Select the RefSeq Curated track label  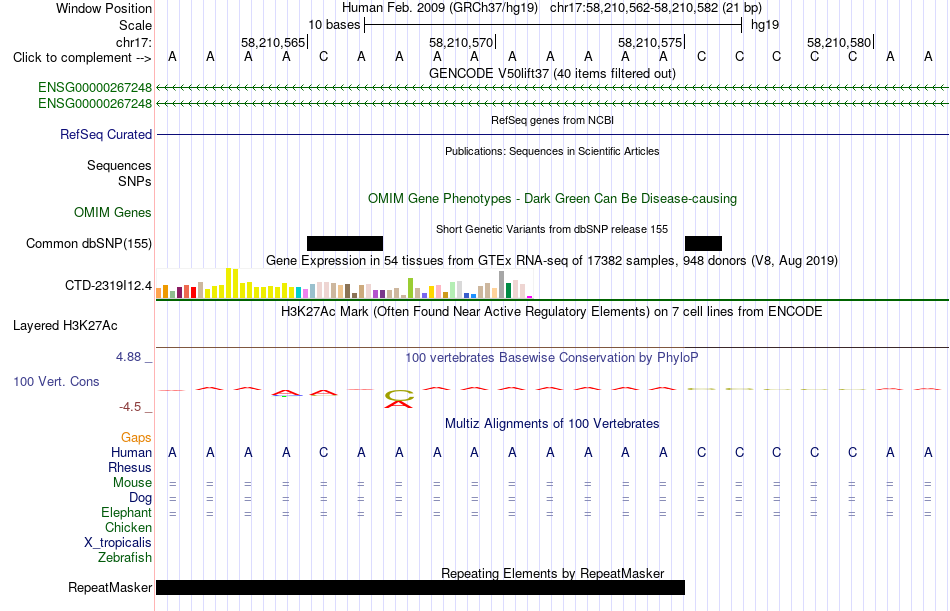106,135
